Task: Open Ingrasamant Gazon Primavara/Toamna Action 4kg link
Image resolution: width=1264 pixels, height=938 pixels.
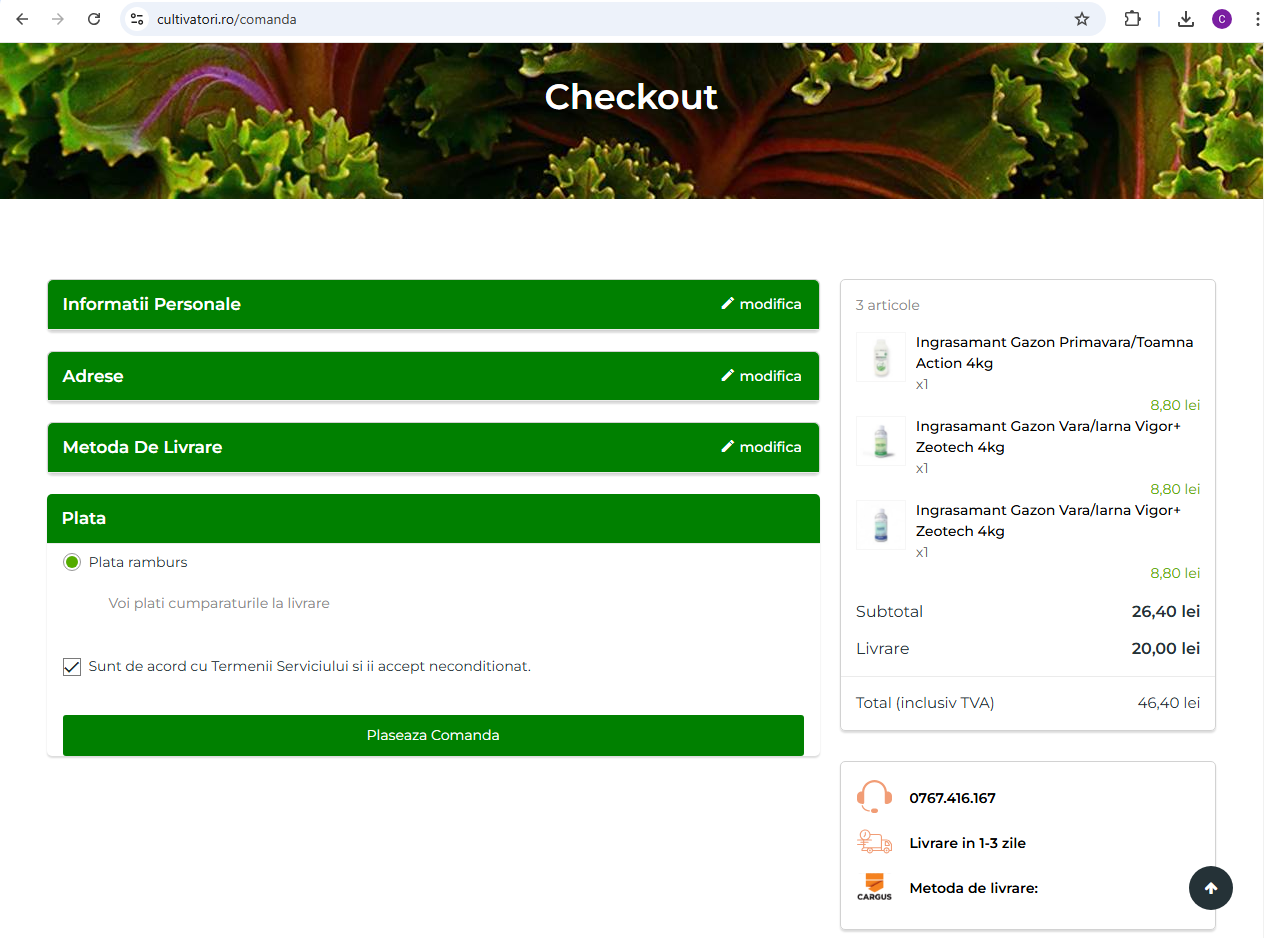Action: [x=1054, y=352]
